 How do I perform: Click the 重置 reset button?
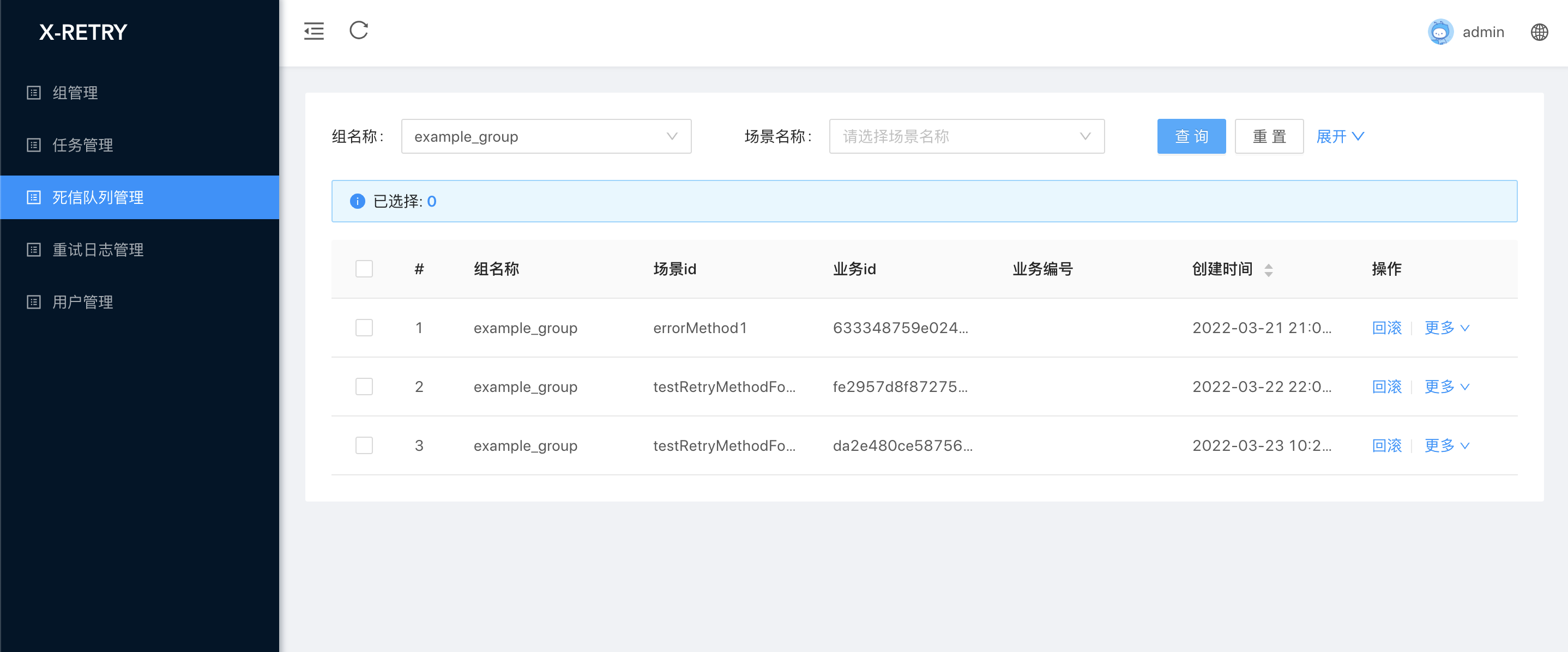[x=1269, y=136]
